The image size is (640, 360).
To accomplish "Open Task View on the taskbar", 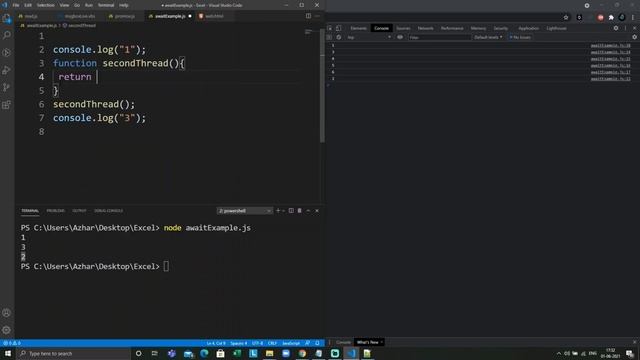I will [154, 353].
